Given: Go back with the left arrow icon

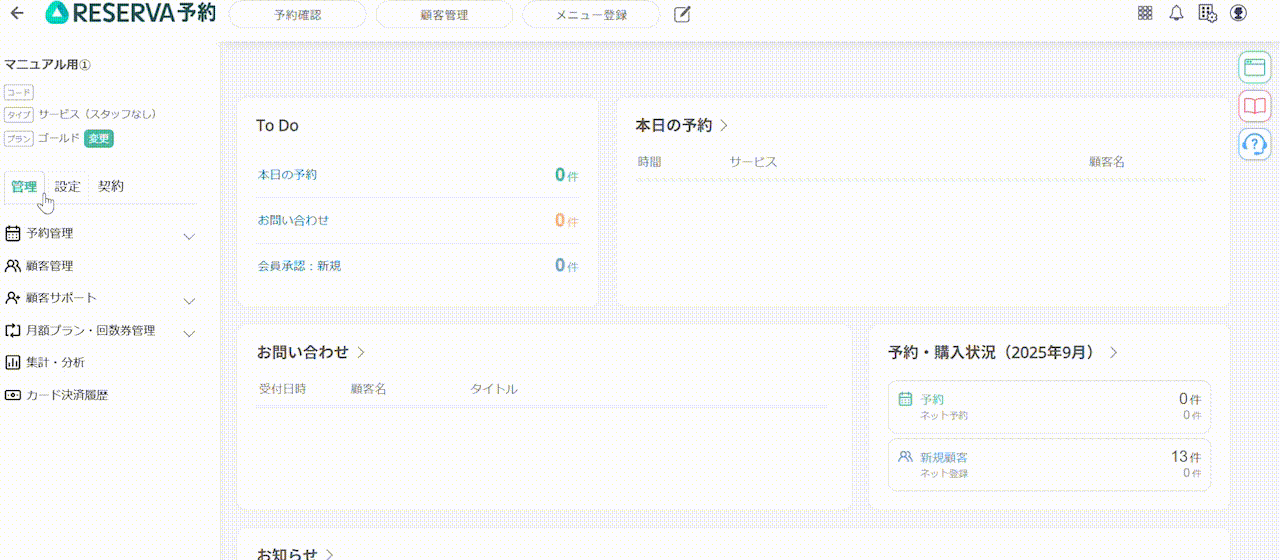Looking at the screenshot, I should coord(17,14).
